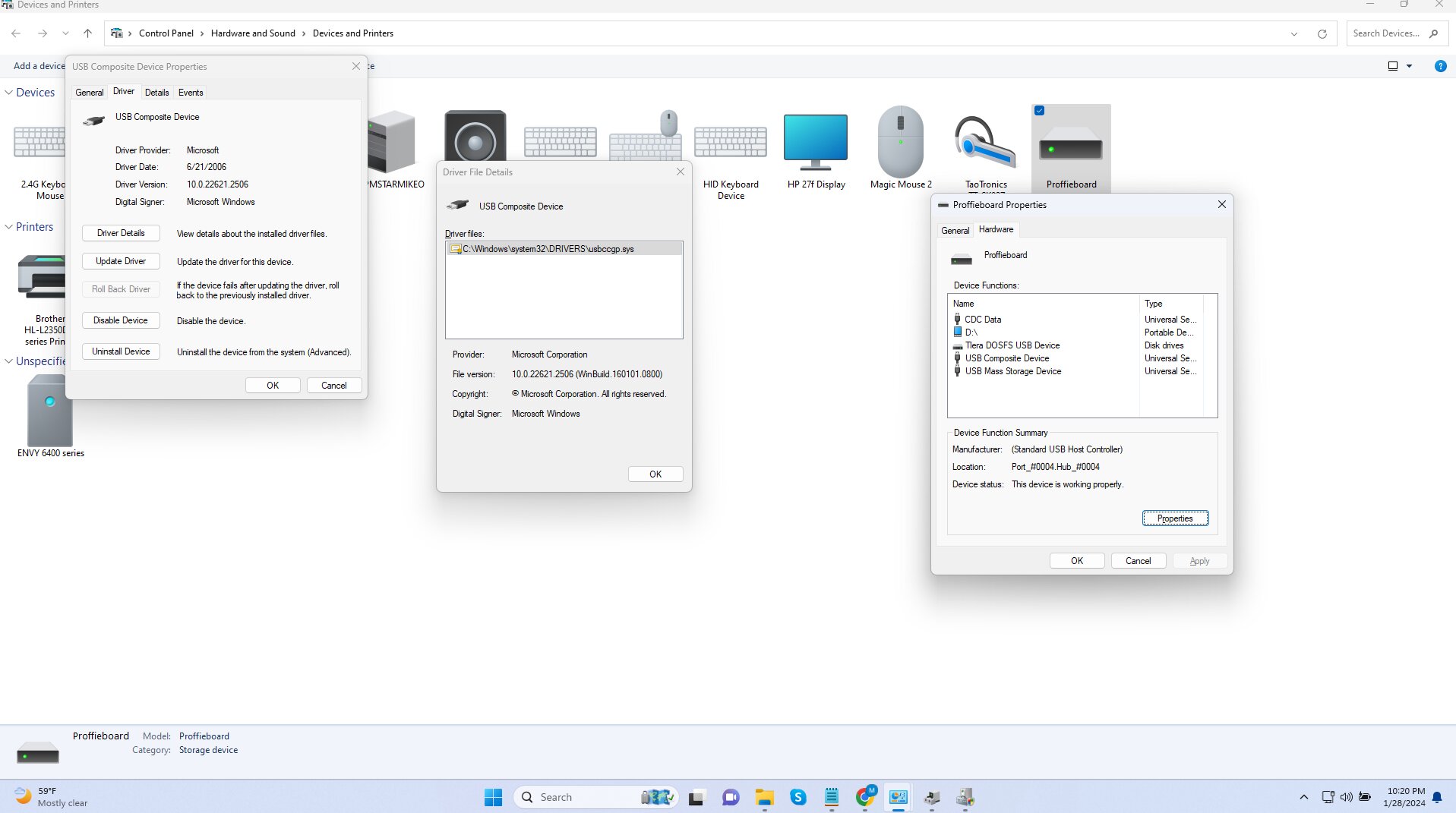
Task: Select the ENVY 6400 series device icon
Action: point(50,411)
